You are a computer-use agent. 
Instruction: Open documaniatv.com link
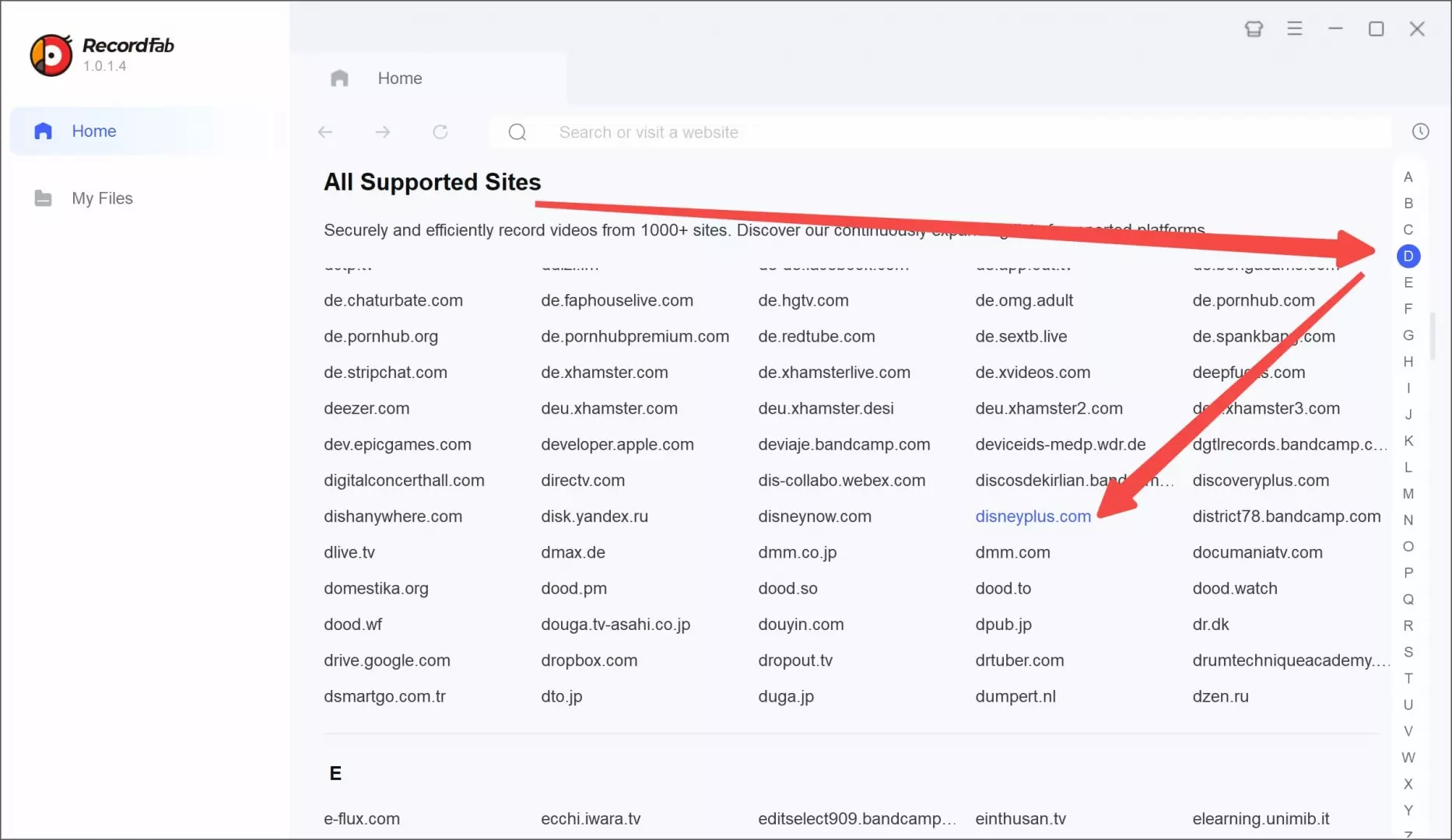pos(1257,552)
